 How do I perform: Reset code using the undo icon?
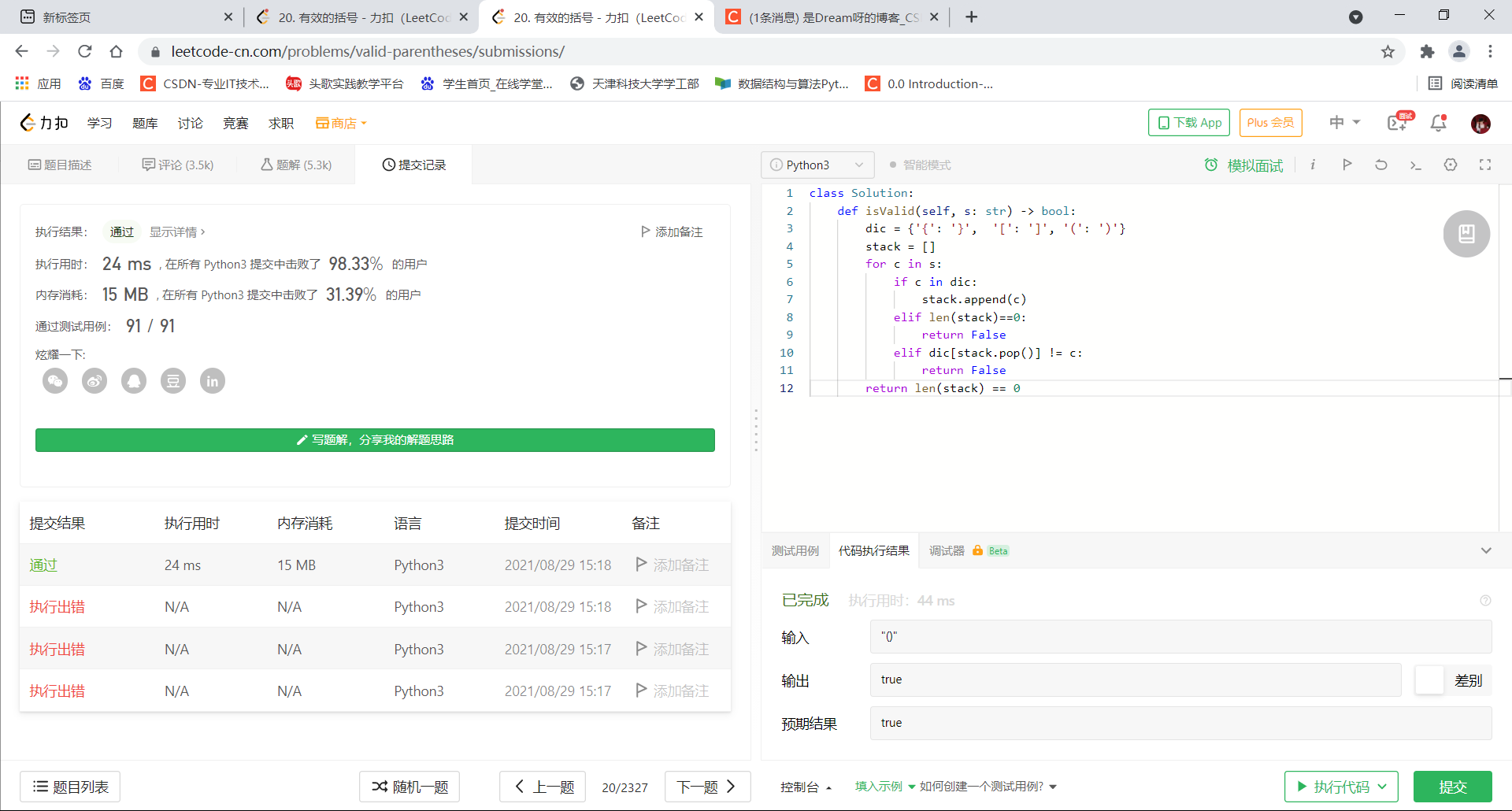click(1380, 165)
